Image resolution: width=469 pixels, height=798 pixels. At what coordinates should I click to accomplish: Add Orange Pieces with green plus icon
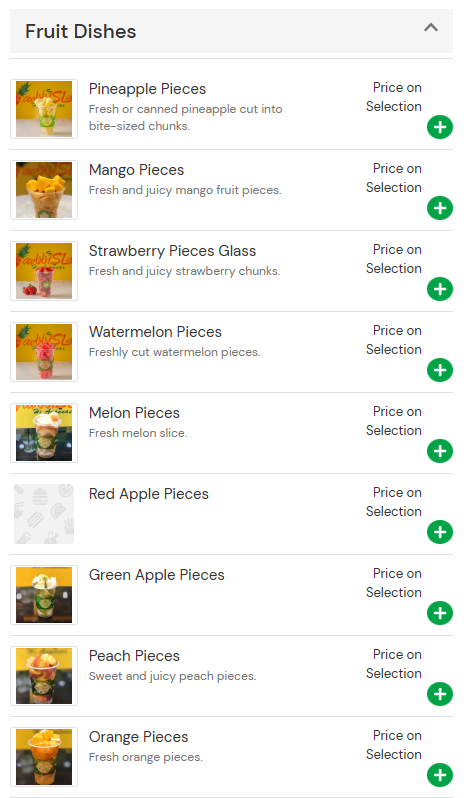439,775
